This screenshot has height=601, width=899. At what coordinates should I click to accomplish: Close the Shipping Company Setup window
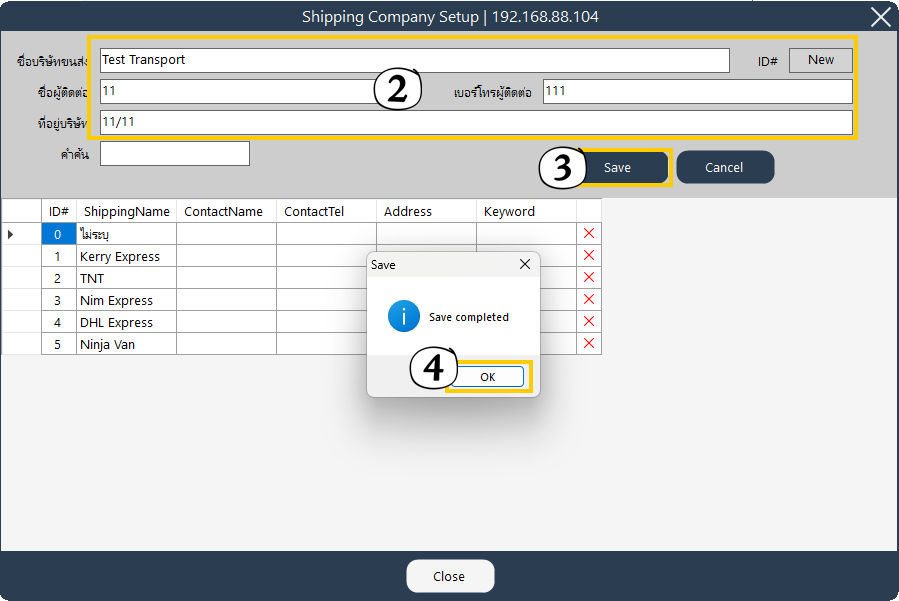point(880,17)
